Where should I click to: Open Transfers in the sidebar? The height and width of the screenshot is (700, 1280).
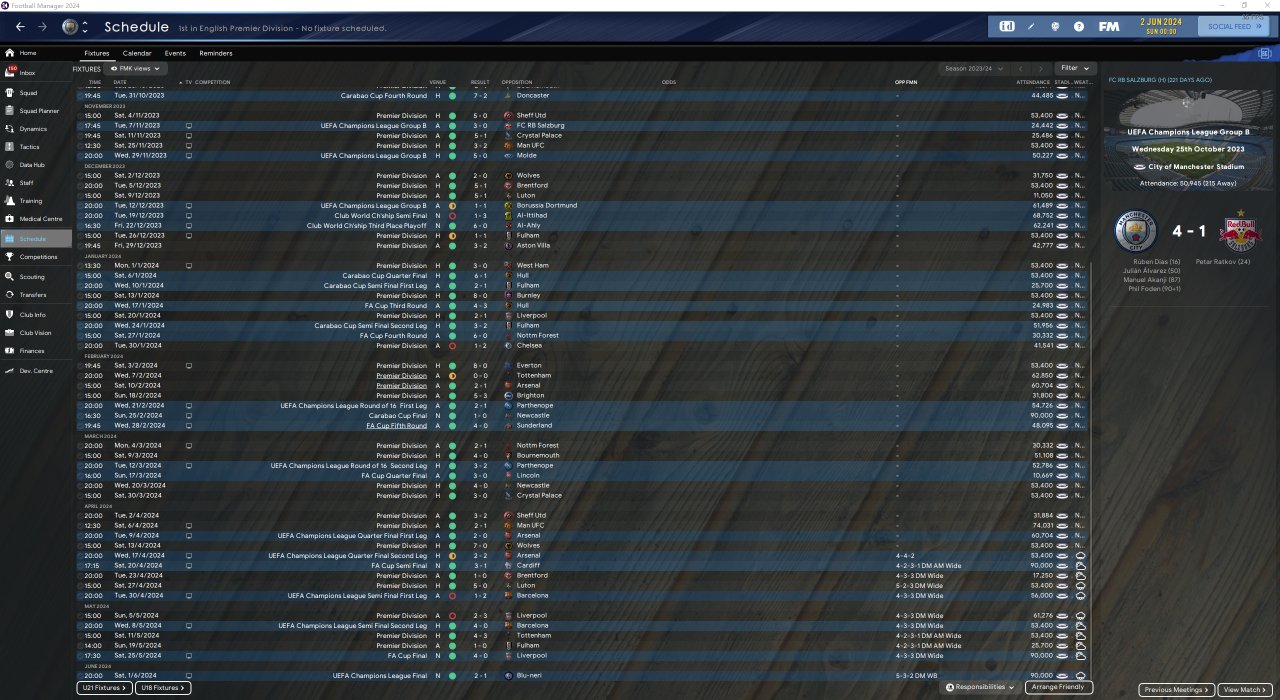pyautogui.click(x=36, y=295)
